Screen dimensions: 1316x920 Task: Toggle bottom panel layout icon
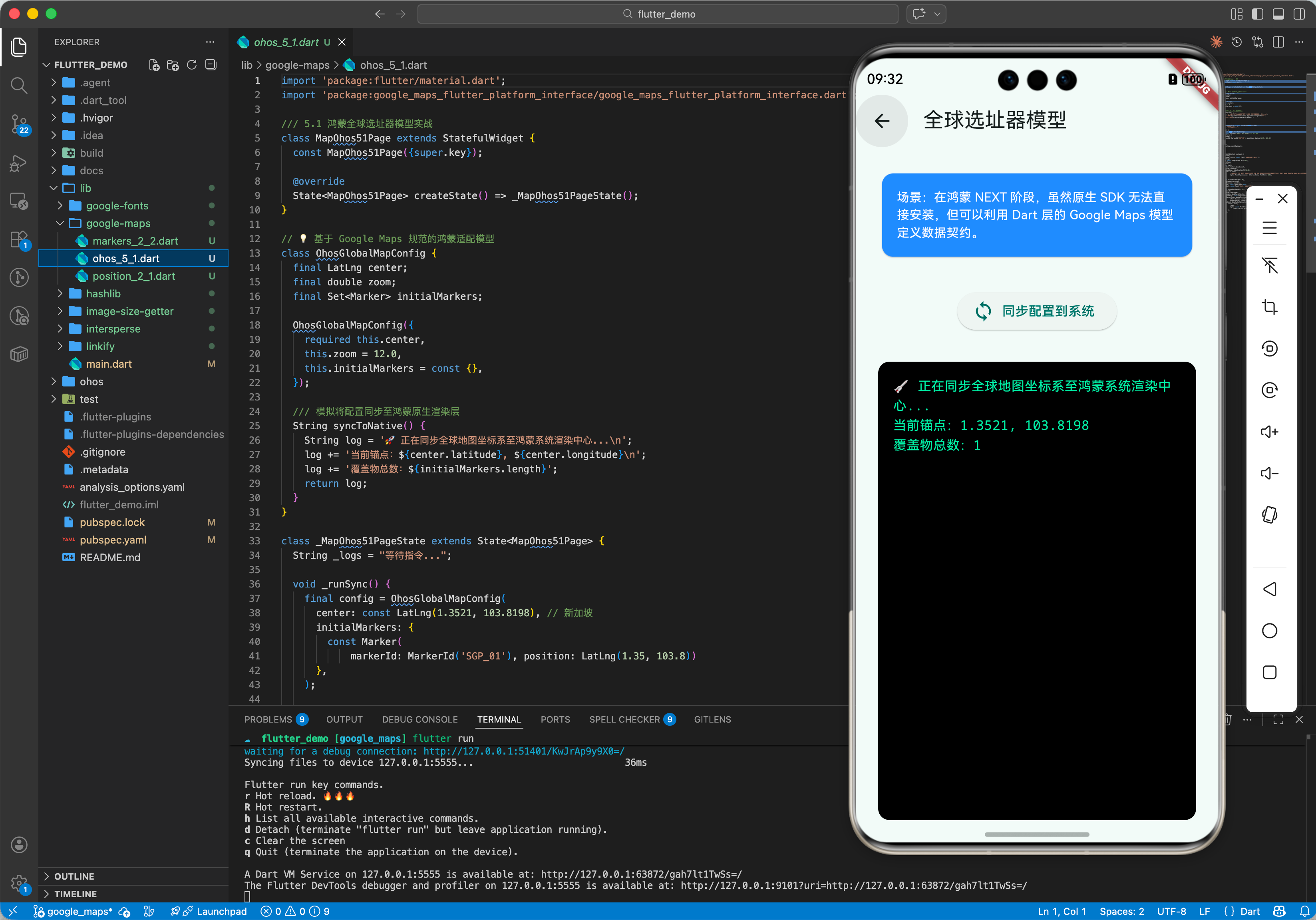(x=1278, y=14)
